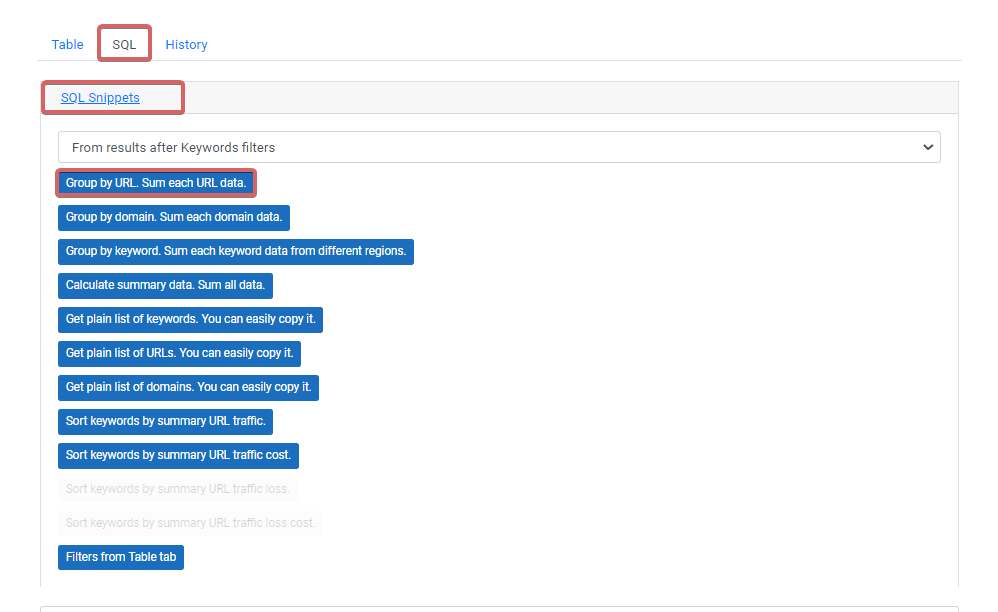Click disabled 'Sort keywords by summary URL traffic loss cost.'
This screenshot has width=998, height=612.
pyautogui.click(x=190, y=524)
